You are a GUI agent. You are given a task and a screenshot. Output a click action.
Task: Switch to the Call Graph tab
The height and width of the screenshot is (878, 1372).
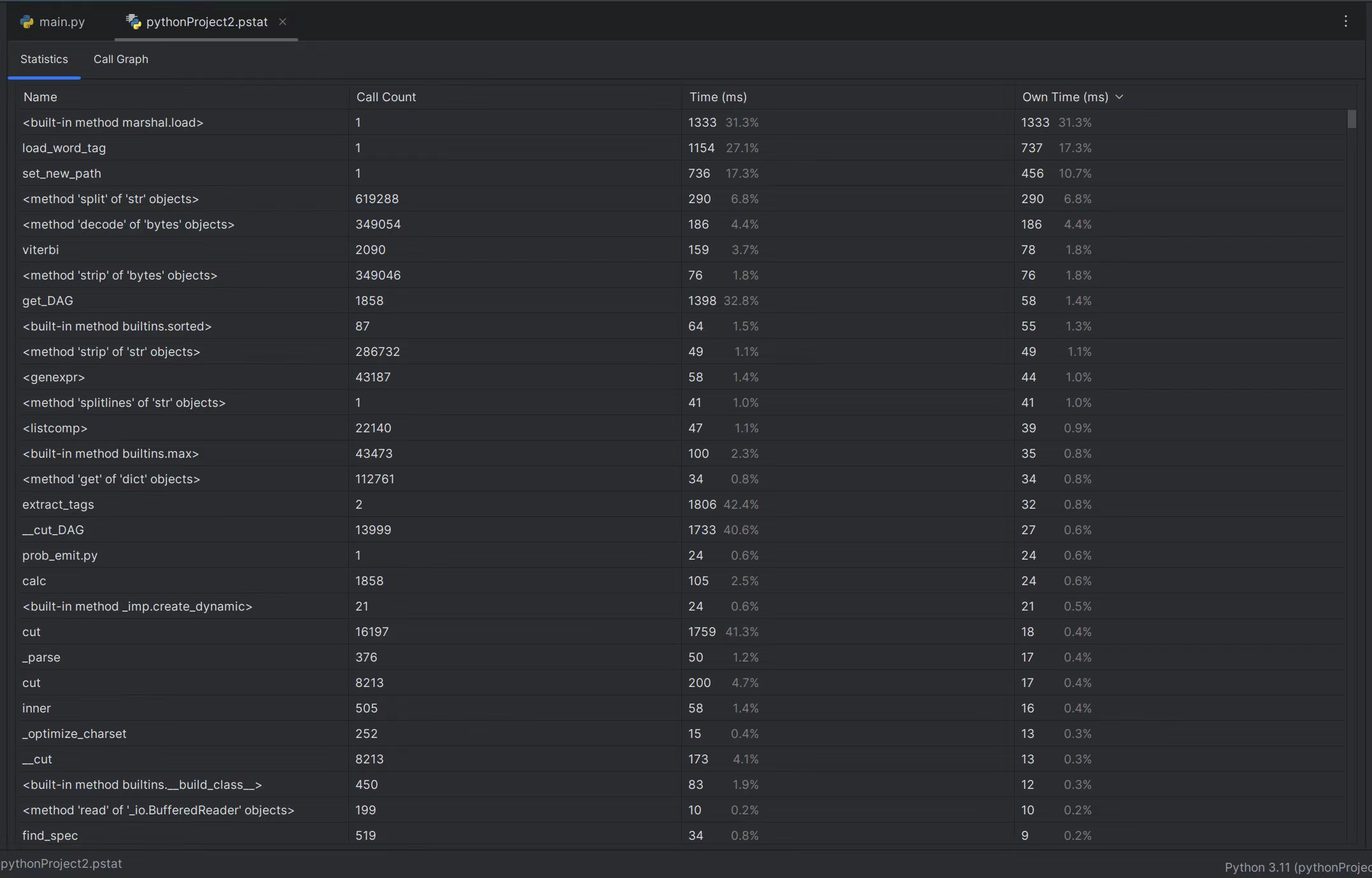pos(120,59)
